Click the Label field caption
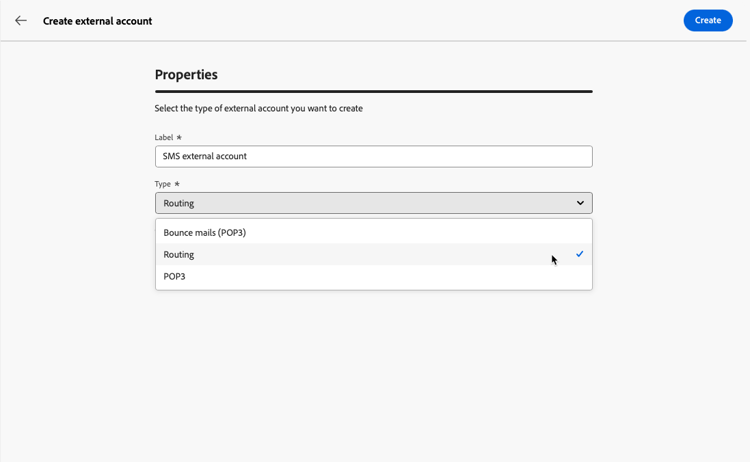Viewport: 750px width, 462px height. tap(164, 137)
